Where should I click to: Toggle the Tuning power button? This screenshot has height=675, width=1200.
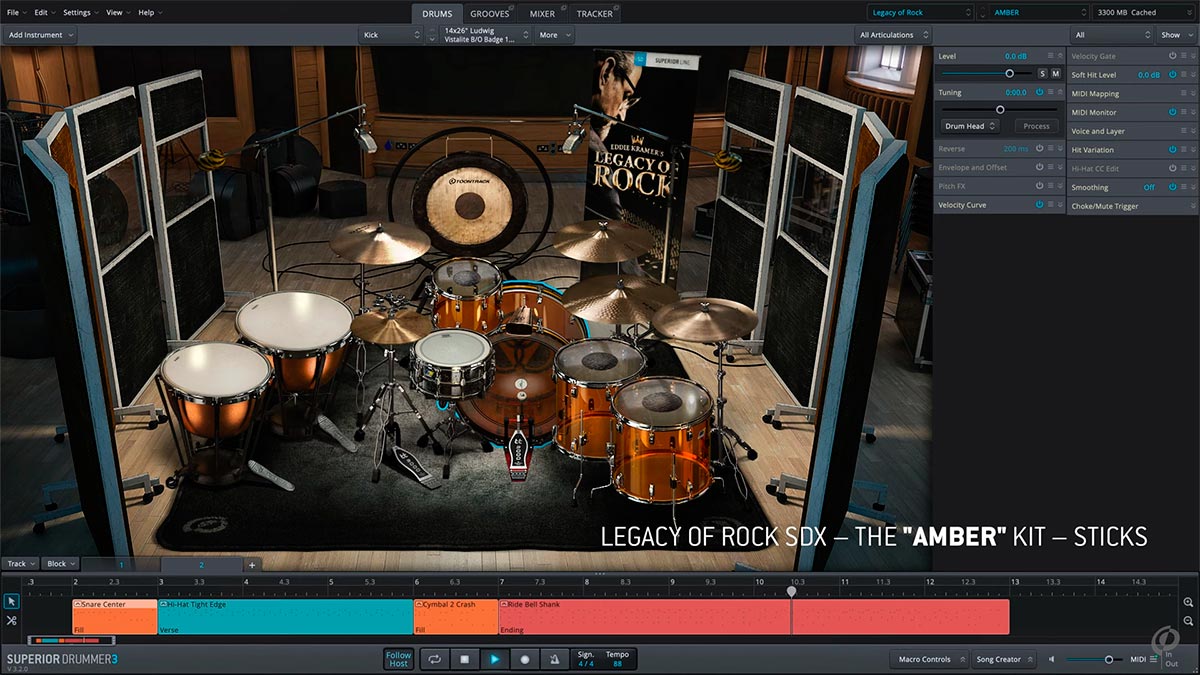[1039, 92]
